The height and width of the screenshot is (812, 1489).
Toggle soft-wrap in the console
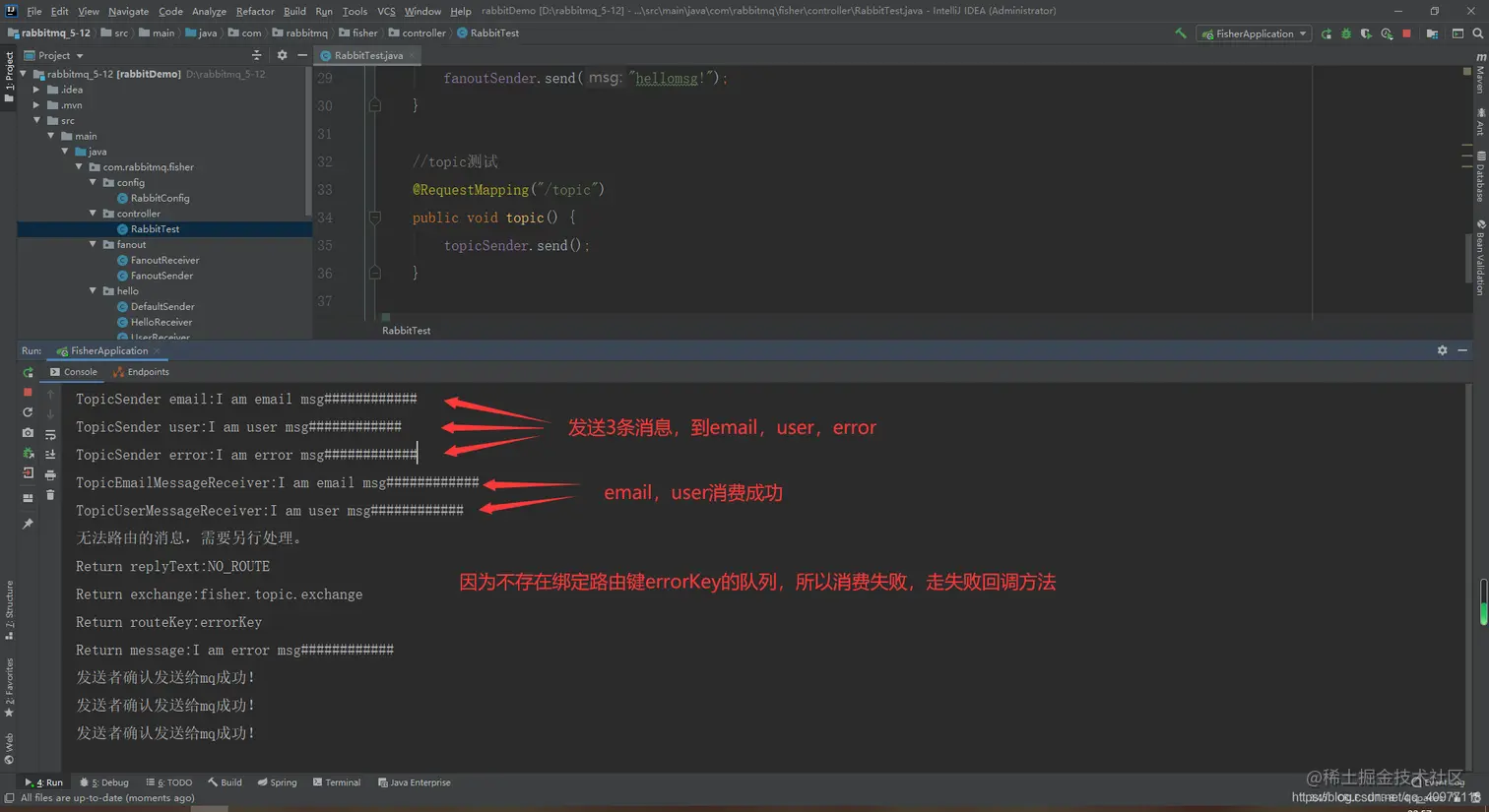(50, 434)
